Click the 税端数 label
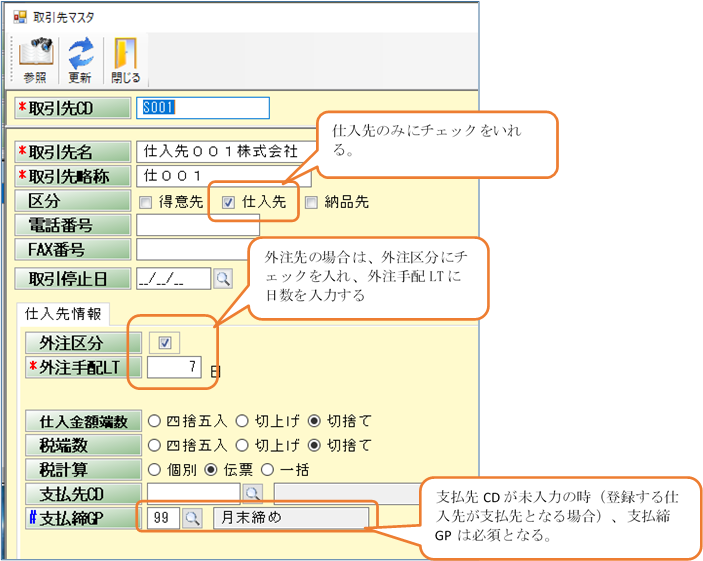The width and height of the screenshot is (703, 561). click(83, 445)
